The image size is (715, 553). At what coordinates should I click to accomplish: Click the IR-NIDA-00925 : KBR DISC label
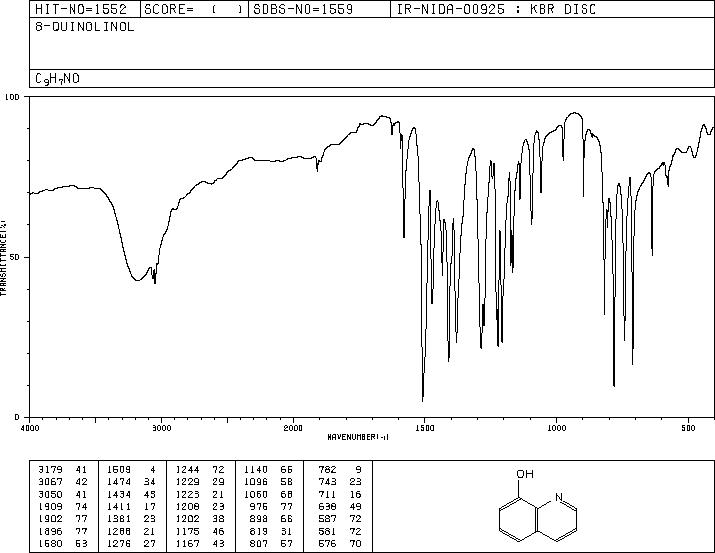click(x=496, y=9)
